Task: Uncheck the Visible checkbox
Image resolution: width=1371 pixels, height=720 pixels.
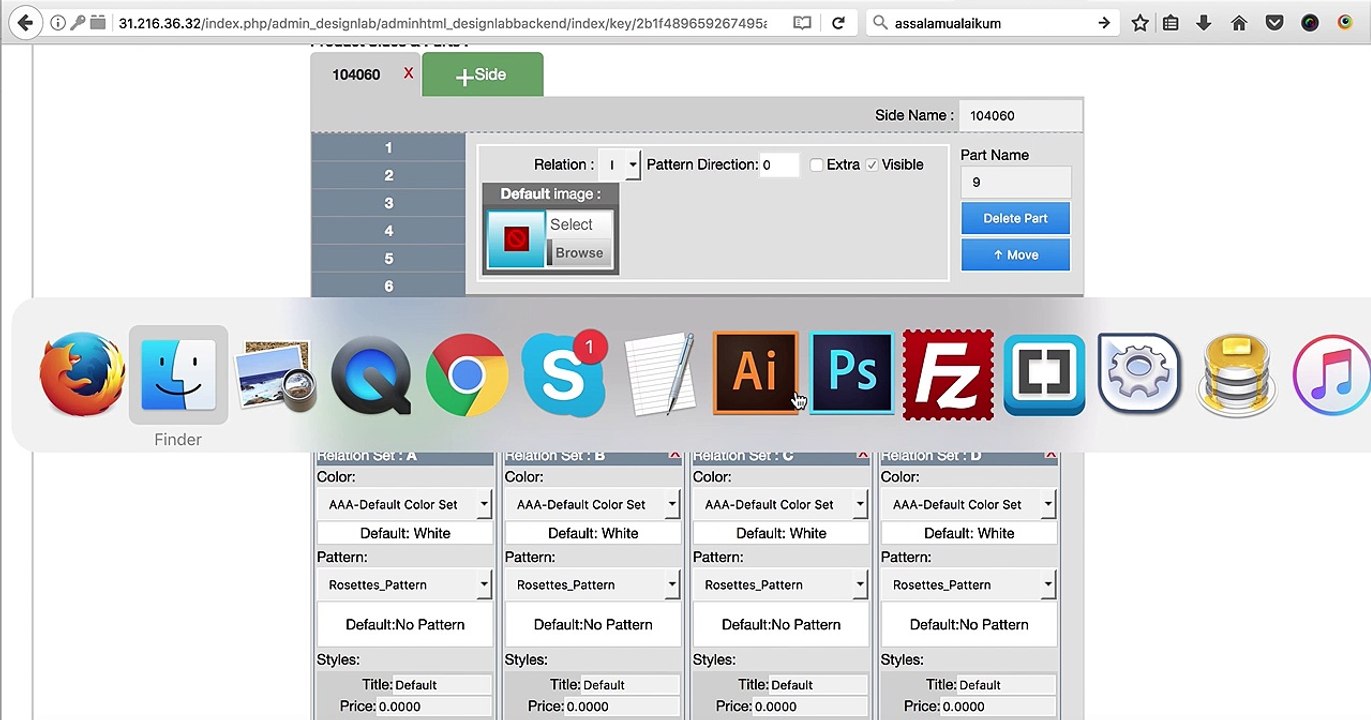Action: point(872,165)
